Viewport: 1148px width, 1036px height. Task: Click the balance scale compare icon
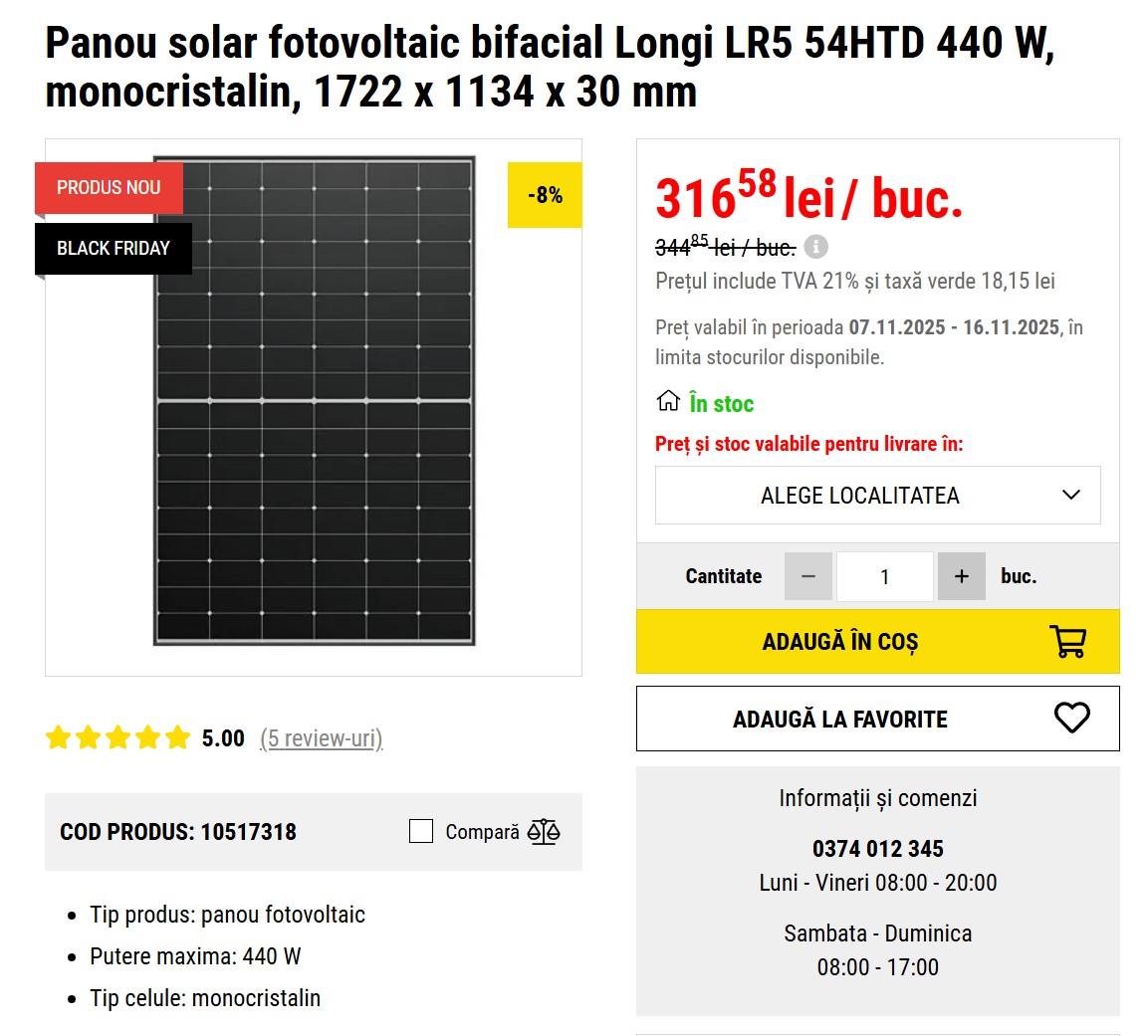tap(544, 831)
